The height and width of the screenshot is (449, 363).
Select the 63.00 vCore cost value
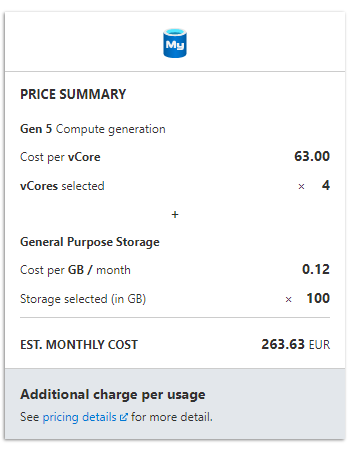[312, 156]
